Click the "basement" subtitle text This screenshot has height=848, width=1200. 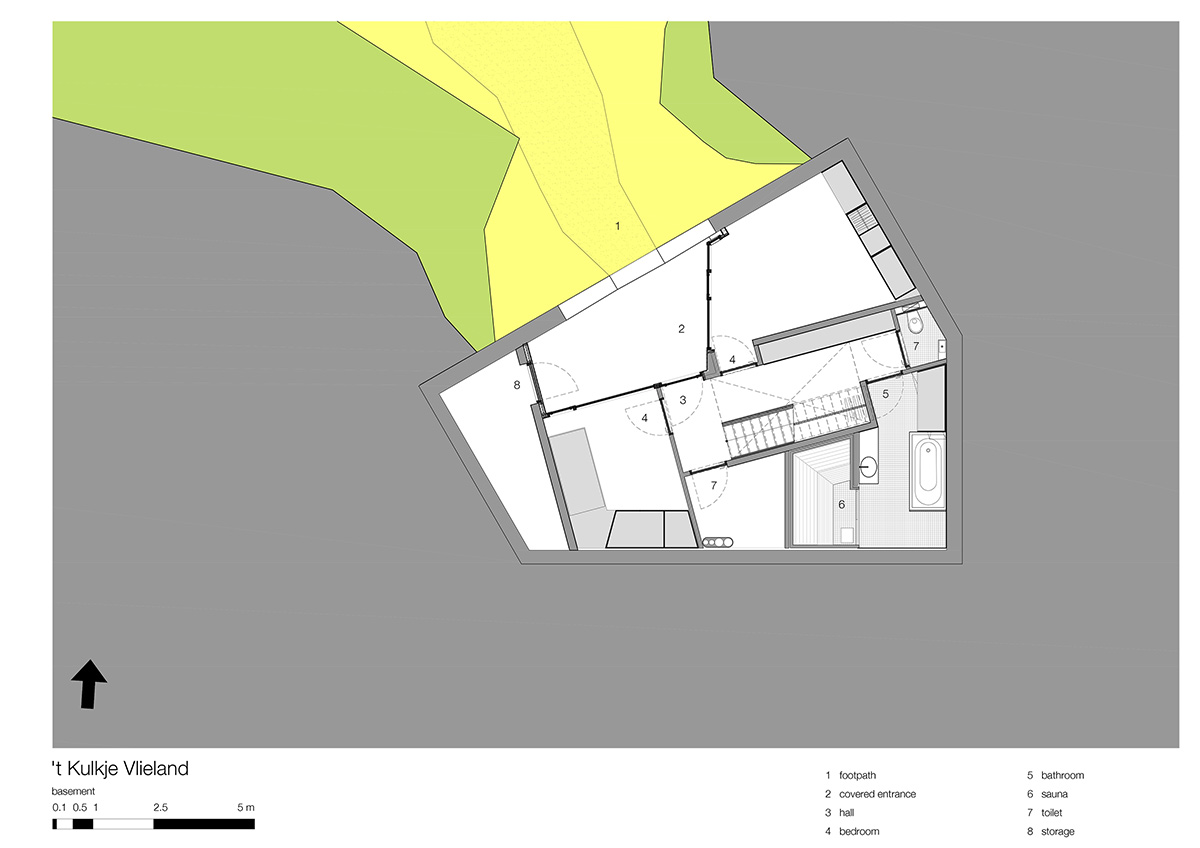74,791
